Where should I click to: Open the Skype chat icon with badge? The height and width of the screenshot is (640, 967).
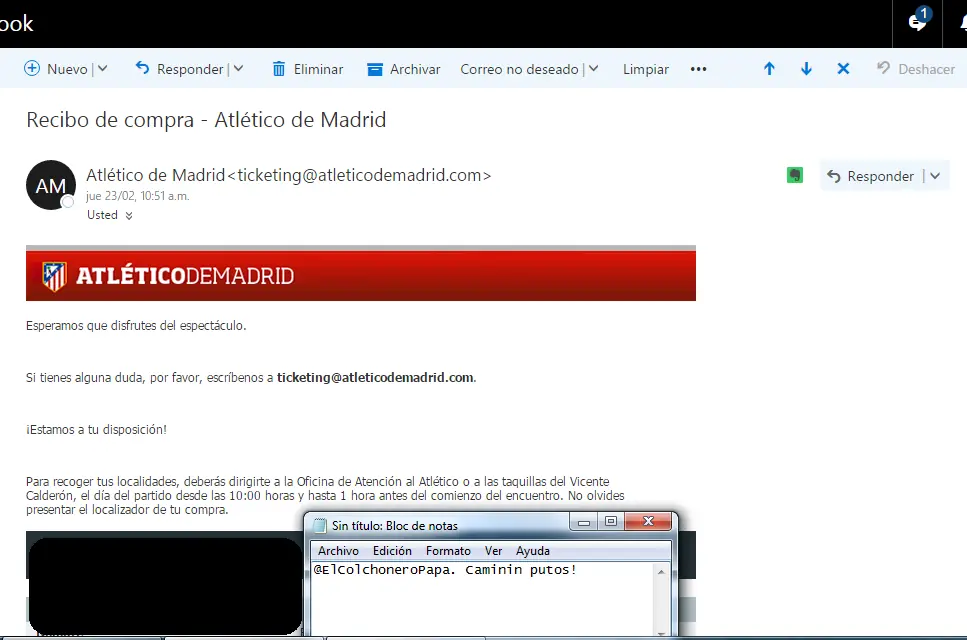[918, 22]
